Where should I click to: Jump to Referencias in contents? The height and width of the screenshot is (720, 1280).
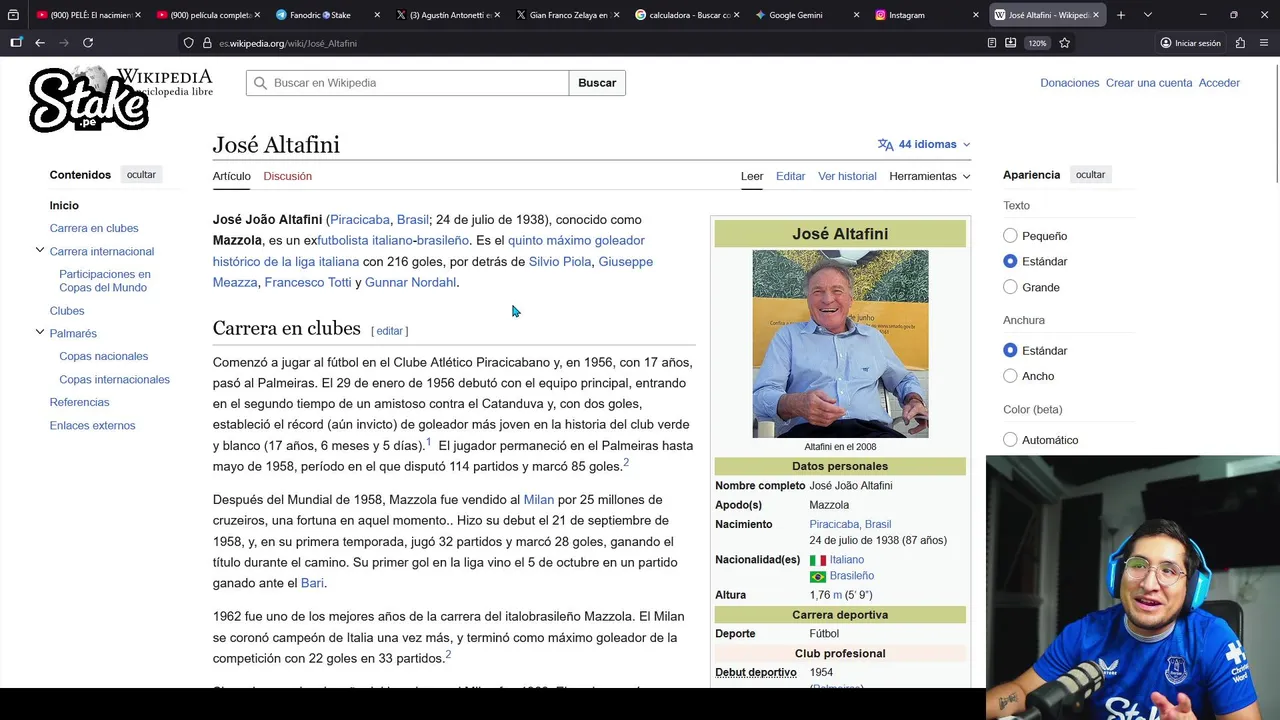point(79,402)
